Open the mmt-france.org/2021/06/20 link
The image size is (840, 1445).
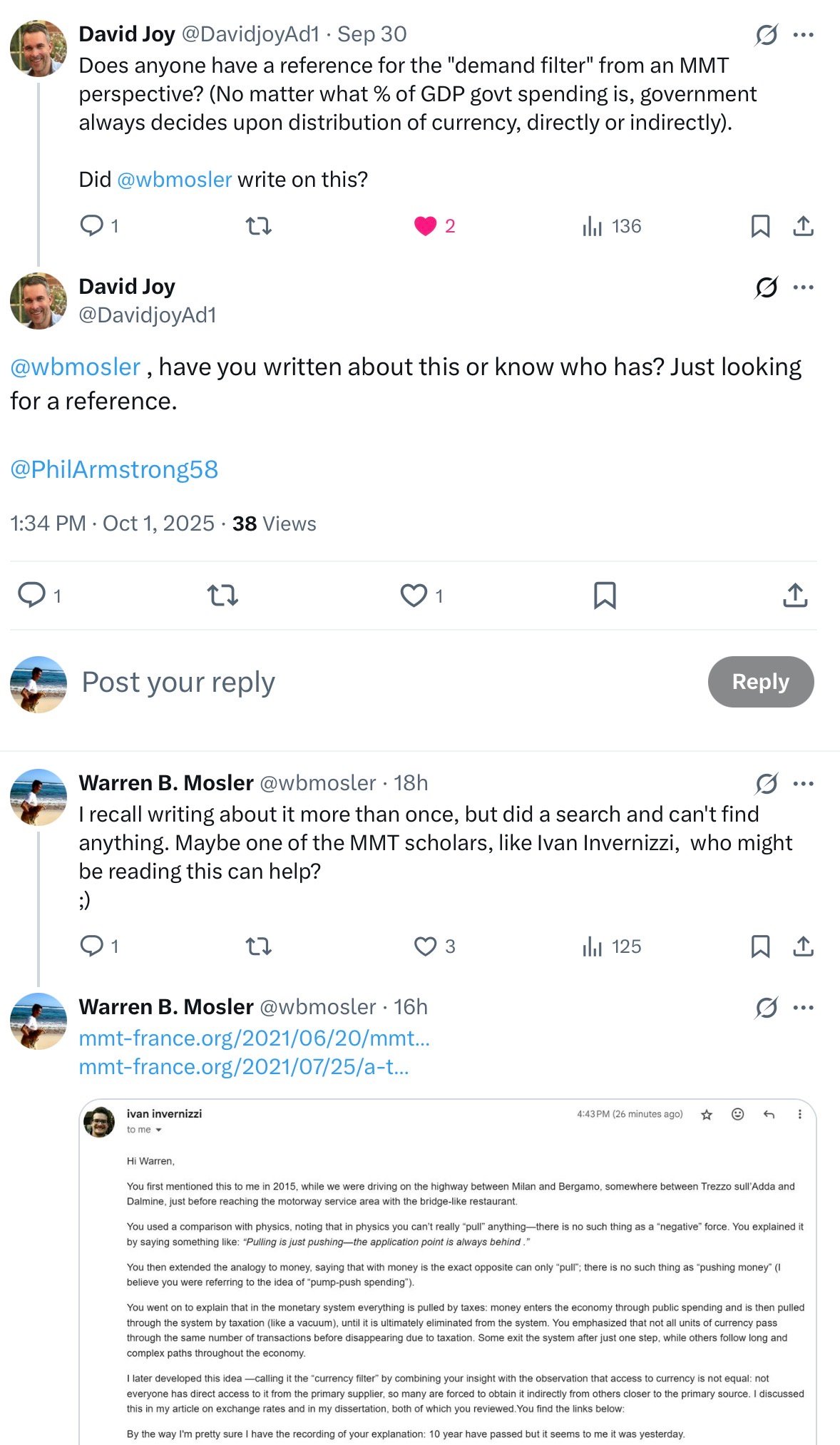click(255, 1038)
